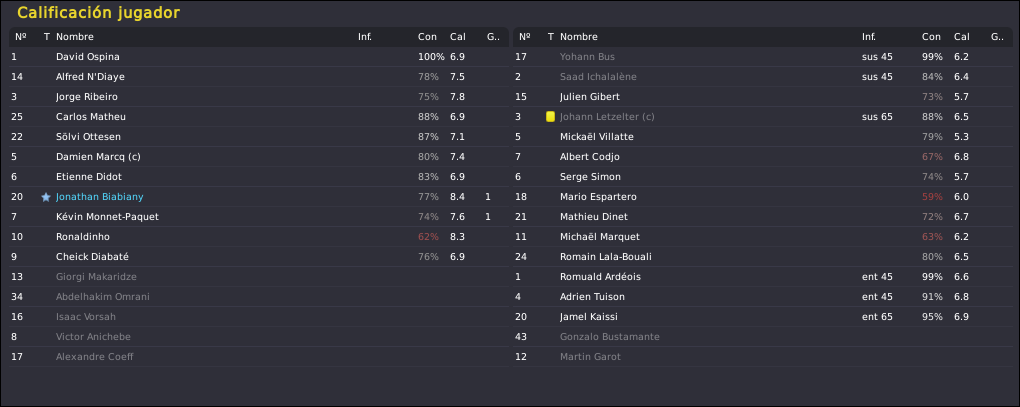
Task: Select unused substitute Martin Garot
Action: [762, 357]
